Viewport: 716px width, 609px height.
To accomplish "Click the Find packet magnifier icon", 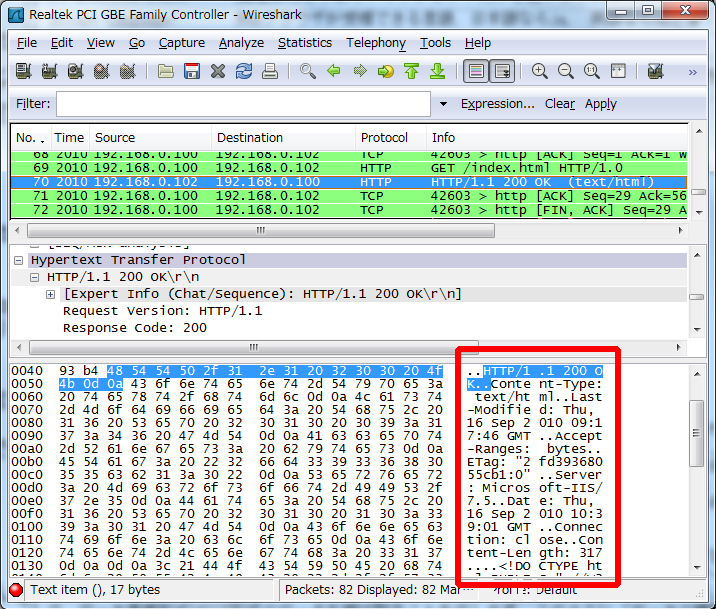I will coord(308,72).
